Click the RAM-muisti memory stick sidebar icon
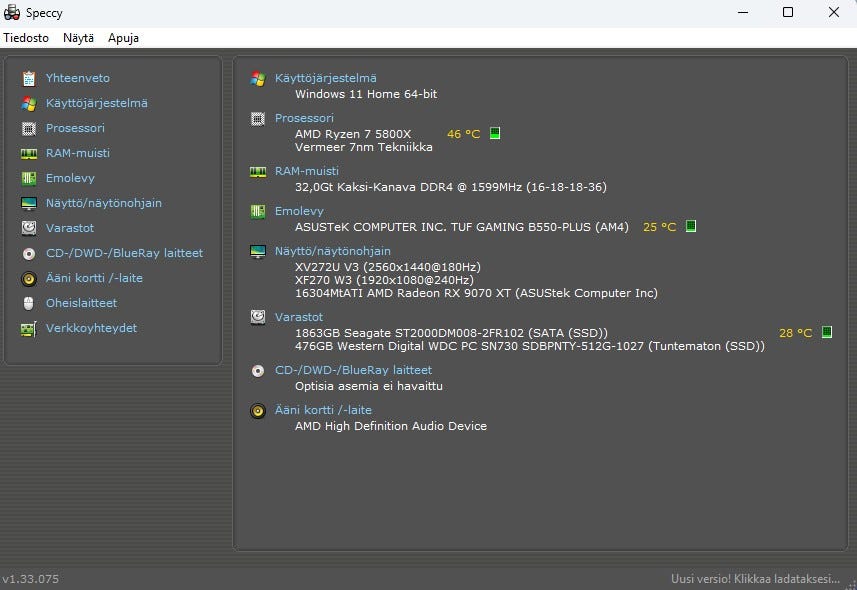Screen dimensions: 857x590 click(29, 154)
